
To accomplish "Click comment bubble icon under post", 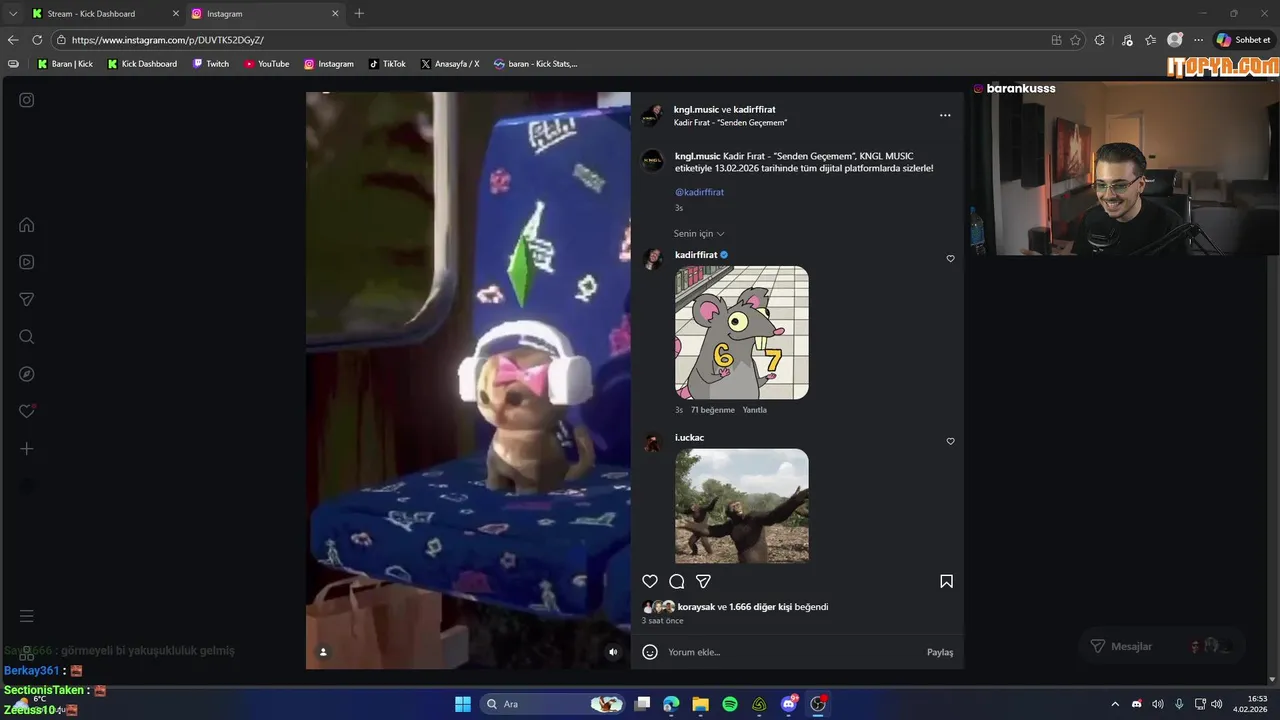I will (677, 581).
